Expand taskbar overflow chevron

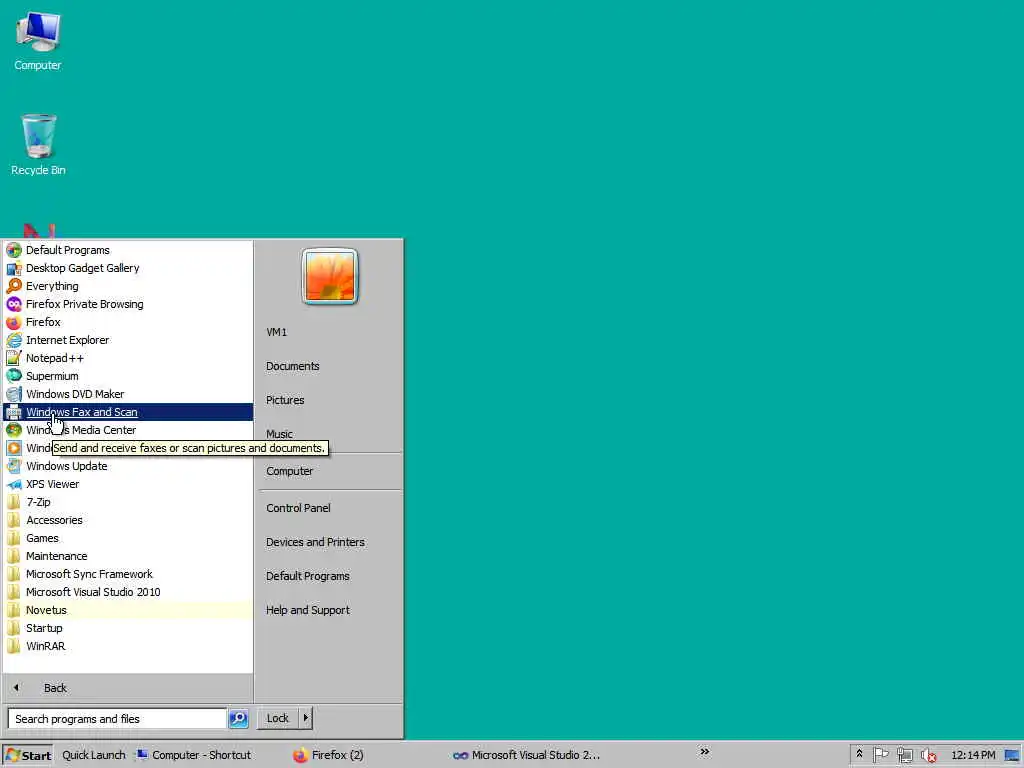coord(705,752)
